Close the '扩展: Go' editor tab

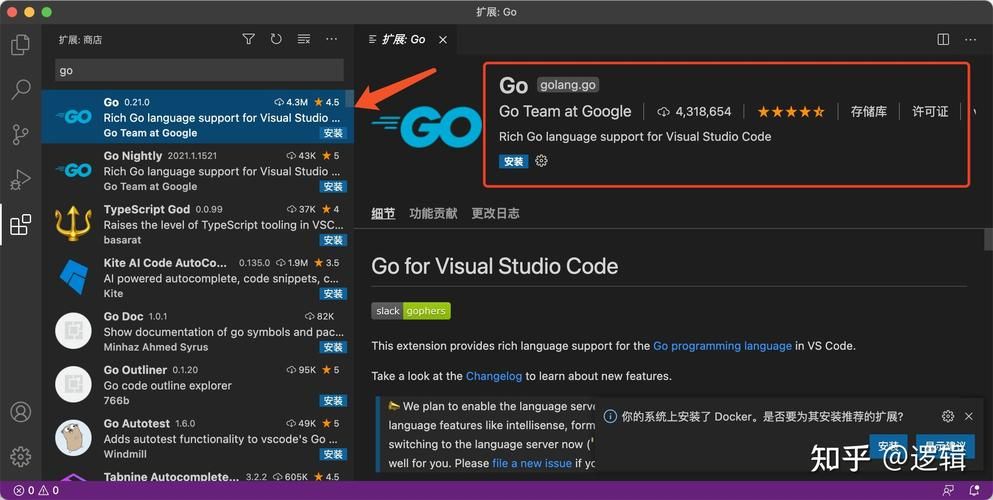(x=443, y=39)
